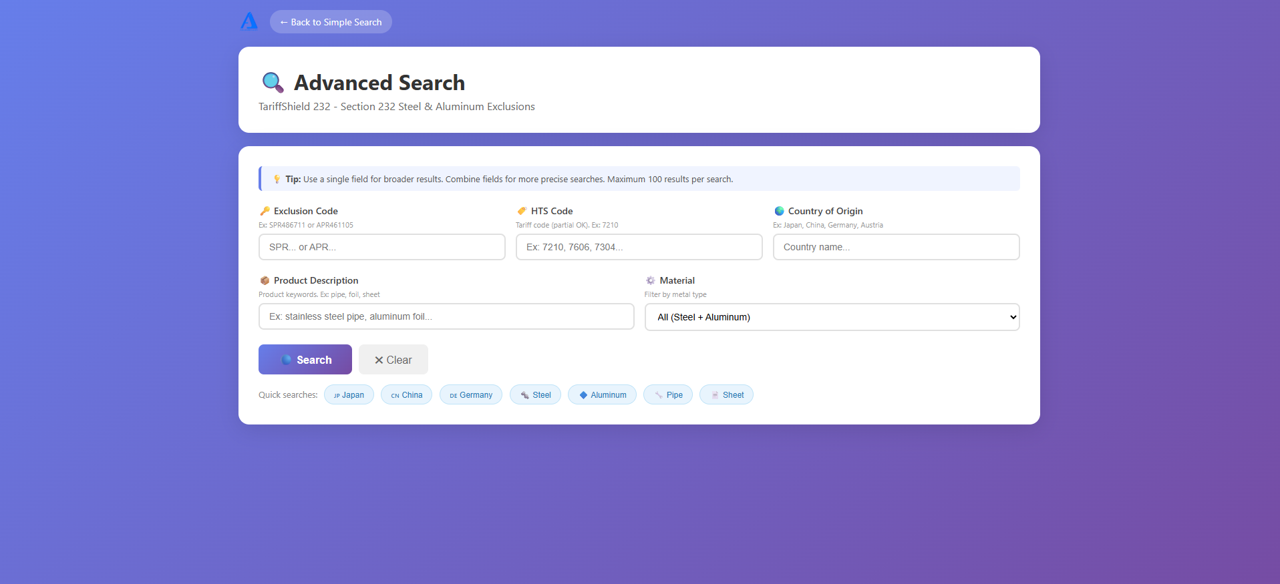Click the tag icon next to HTS Code
This screenshot has height=584, width=1280.
coord(521,211)
